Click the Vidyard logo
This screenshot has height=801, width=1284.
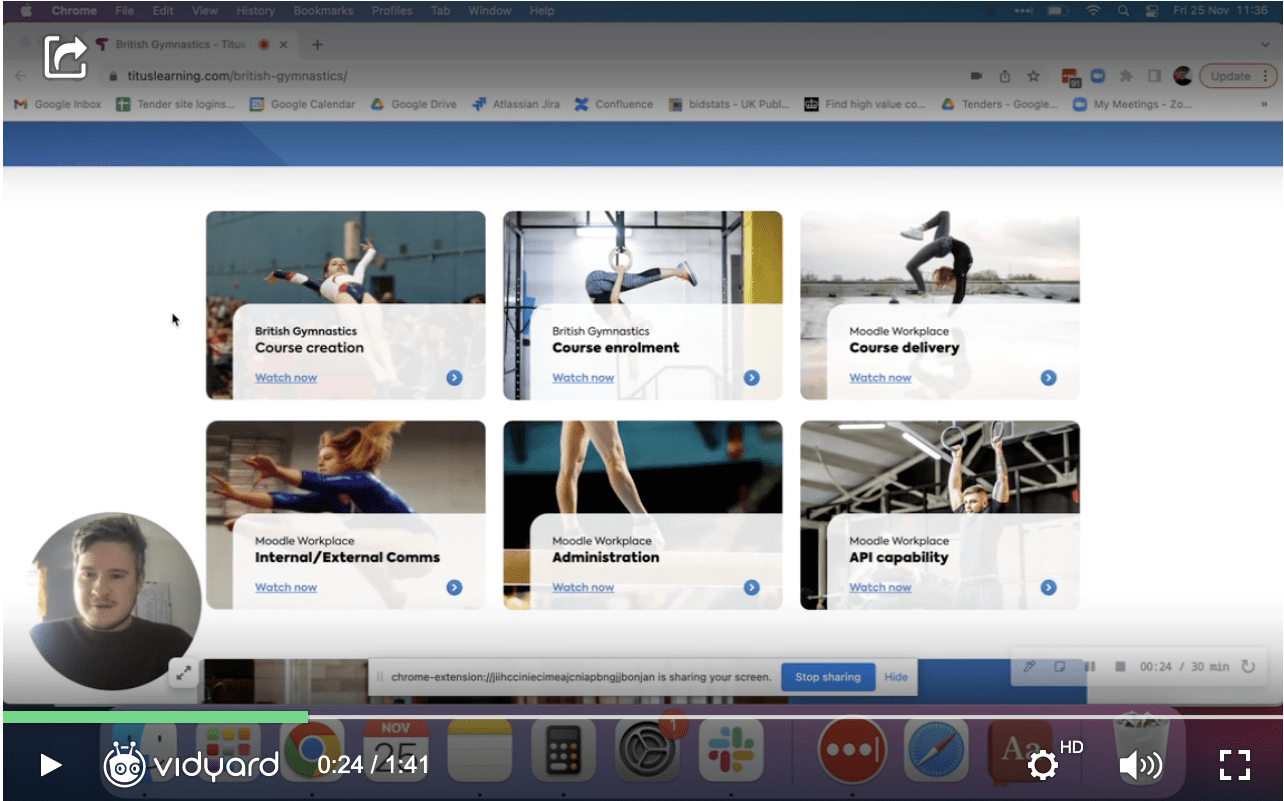pos(191,765)
